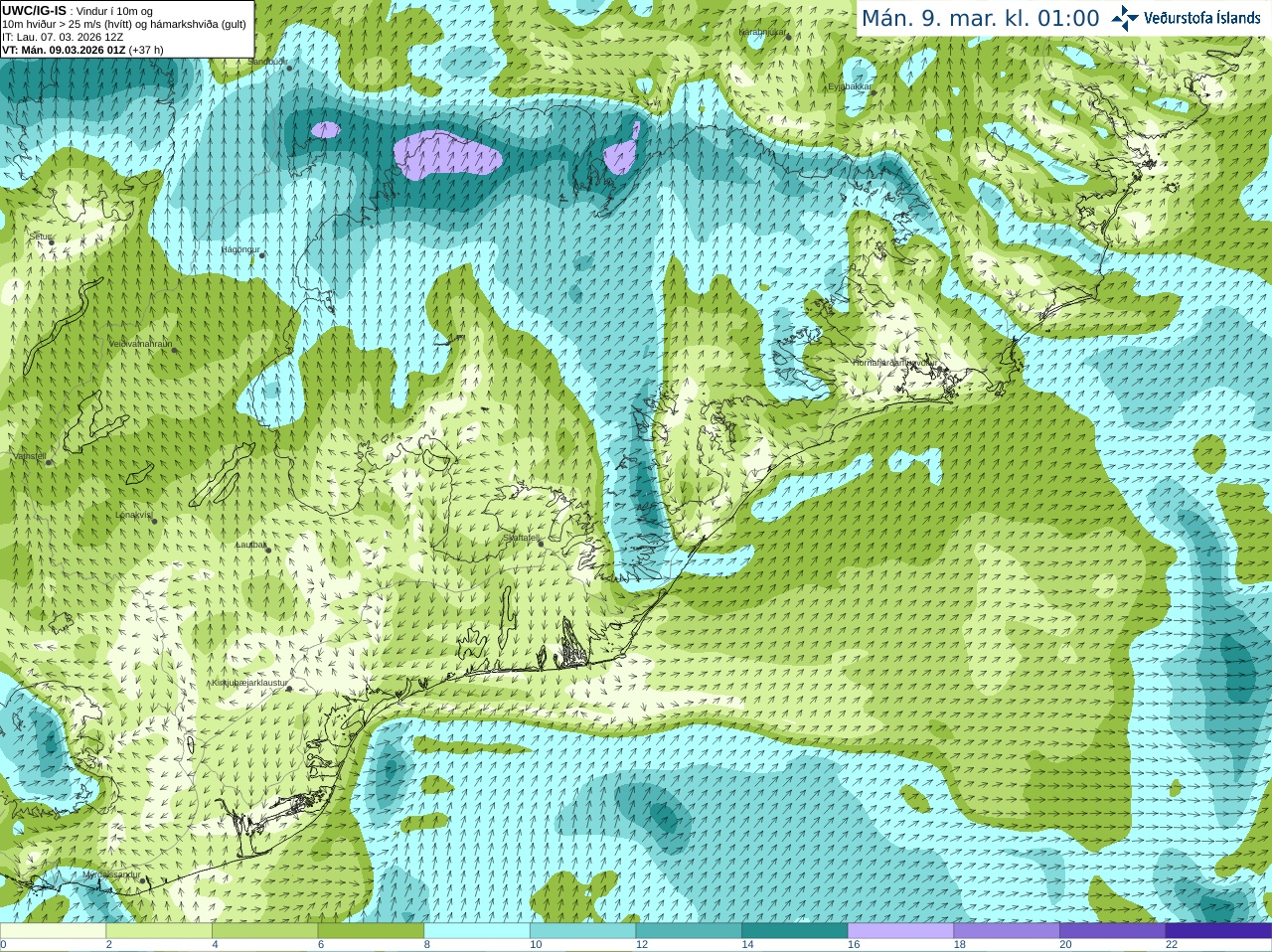Click the Hornafjarðarflugvöllur station label

(x=894, y=363)
